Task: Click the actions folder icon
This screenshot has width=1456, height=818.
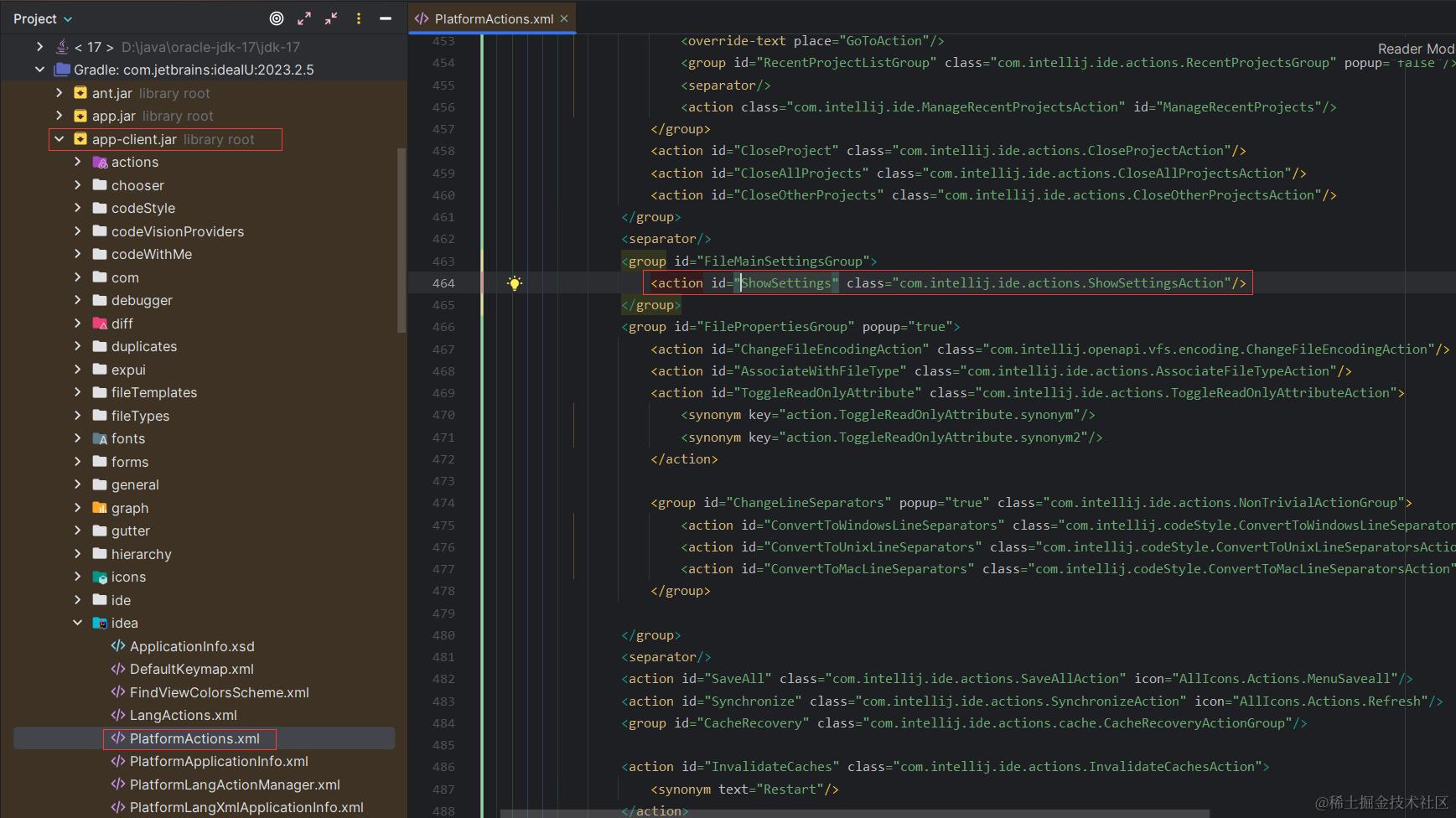Action: 100,163
